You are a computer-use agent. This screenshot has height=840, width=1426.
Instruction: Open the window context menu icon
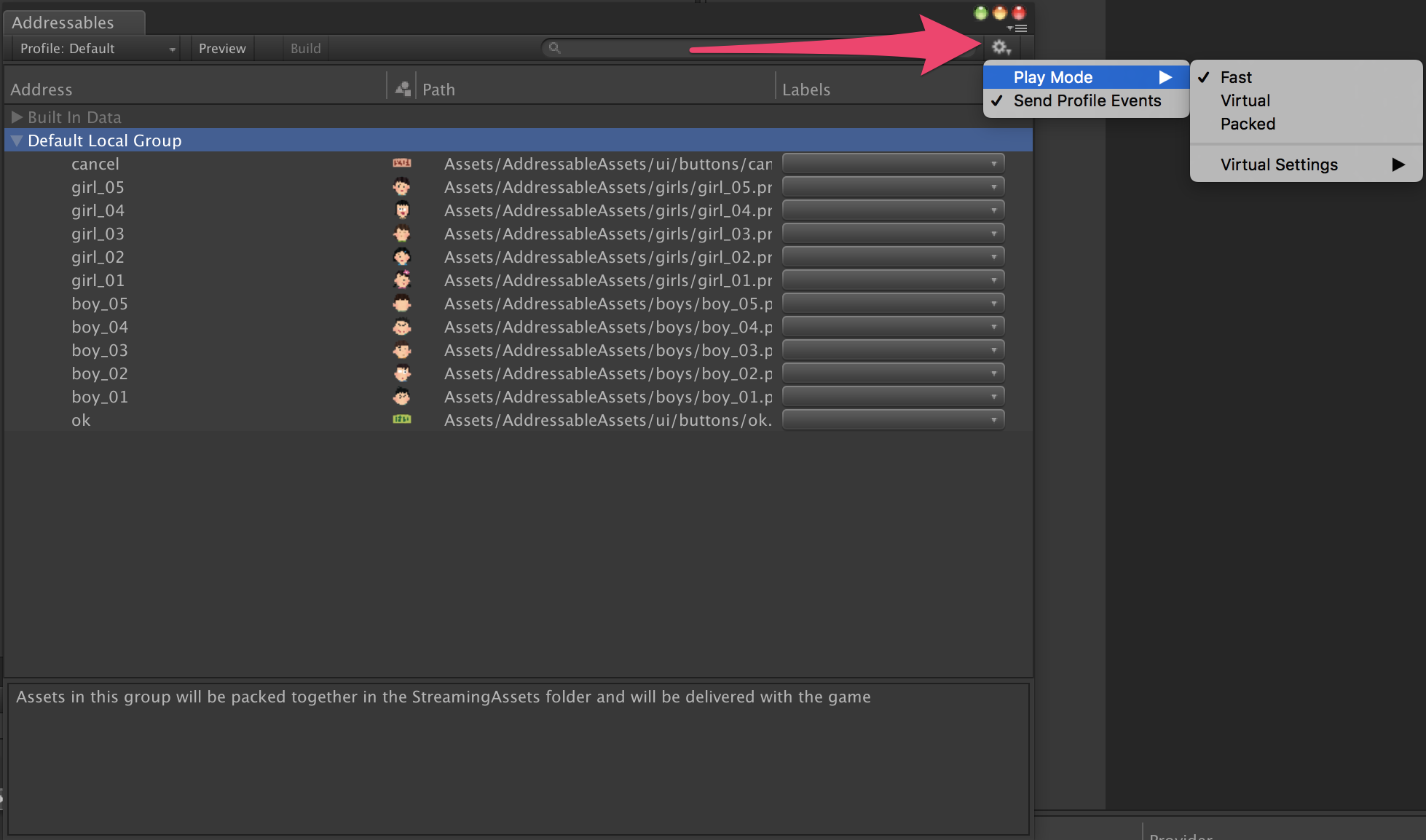tap(1019, 28)
